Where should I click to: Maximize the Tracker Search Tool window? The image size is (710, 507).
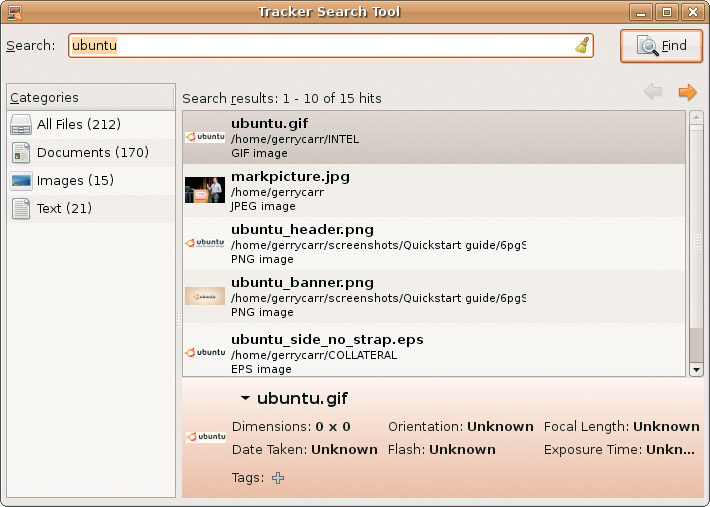pyautogui.click(x=667, y=12)
